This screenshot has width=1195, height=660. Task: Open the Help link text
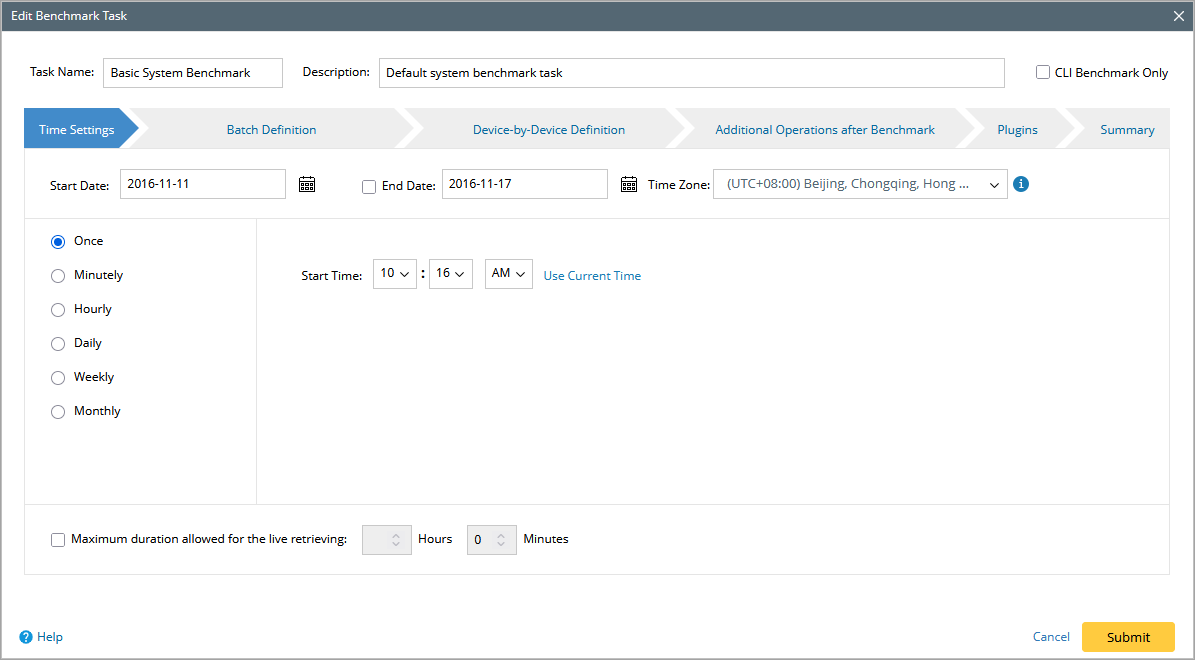50,636
